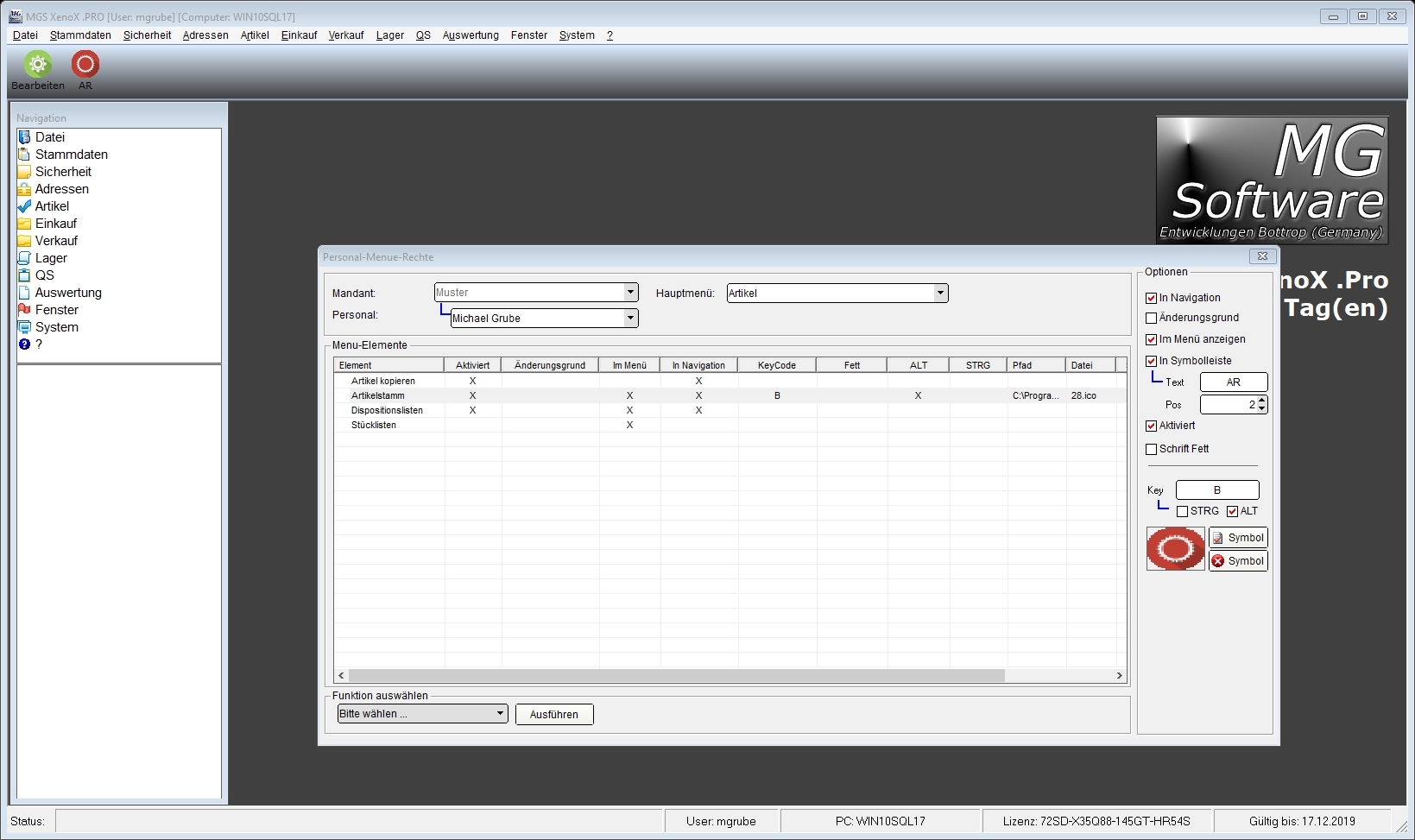1415x840 pixels.
Task: Toggle the Aktiviert checkbox
Action: click(x=1151, y=426)
